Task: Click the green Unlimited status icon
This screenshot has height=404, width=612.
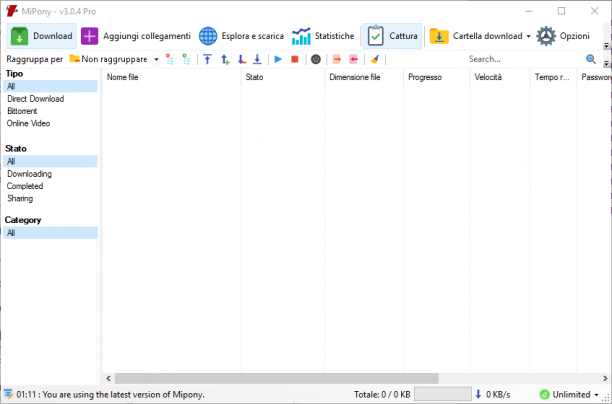Action: coord(544,395)
